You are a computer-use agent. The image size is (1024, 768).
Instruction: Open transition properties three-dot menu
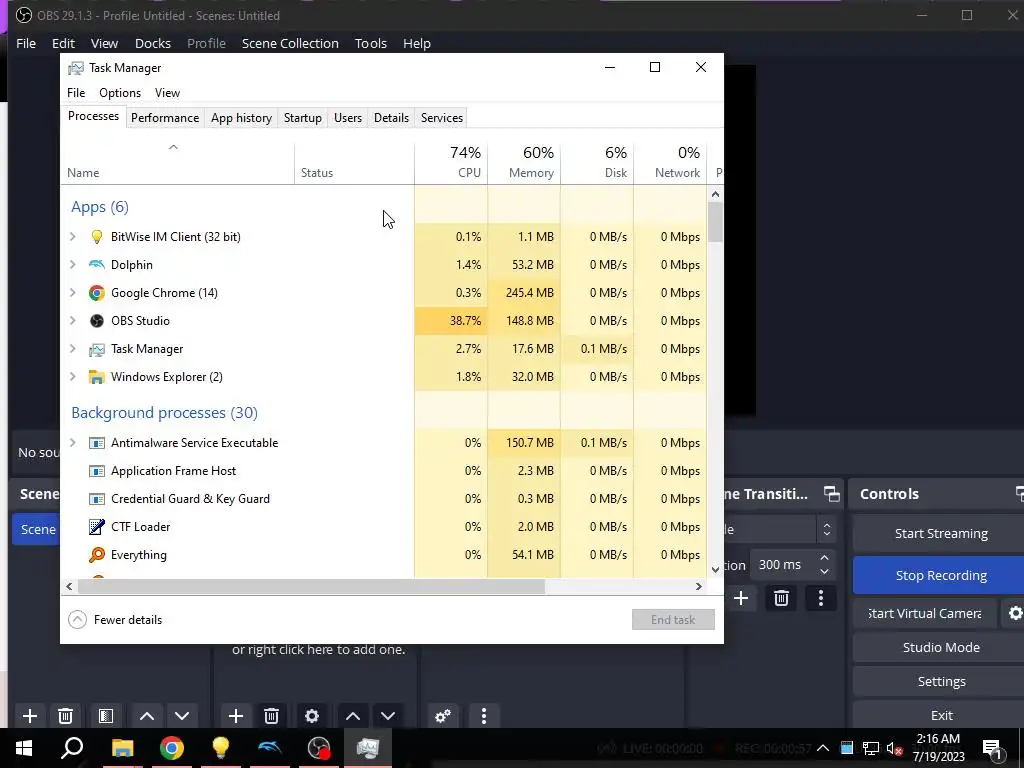pos(821,598)
